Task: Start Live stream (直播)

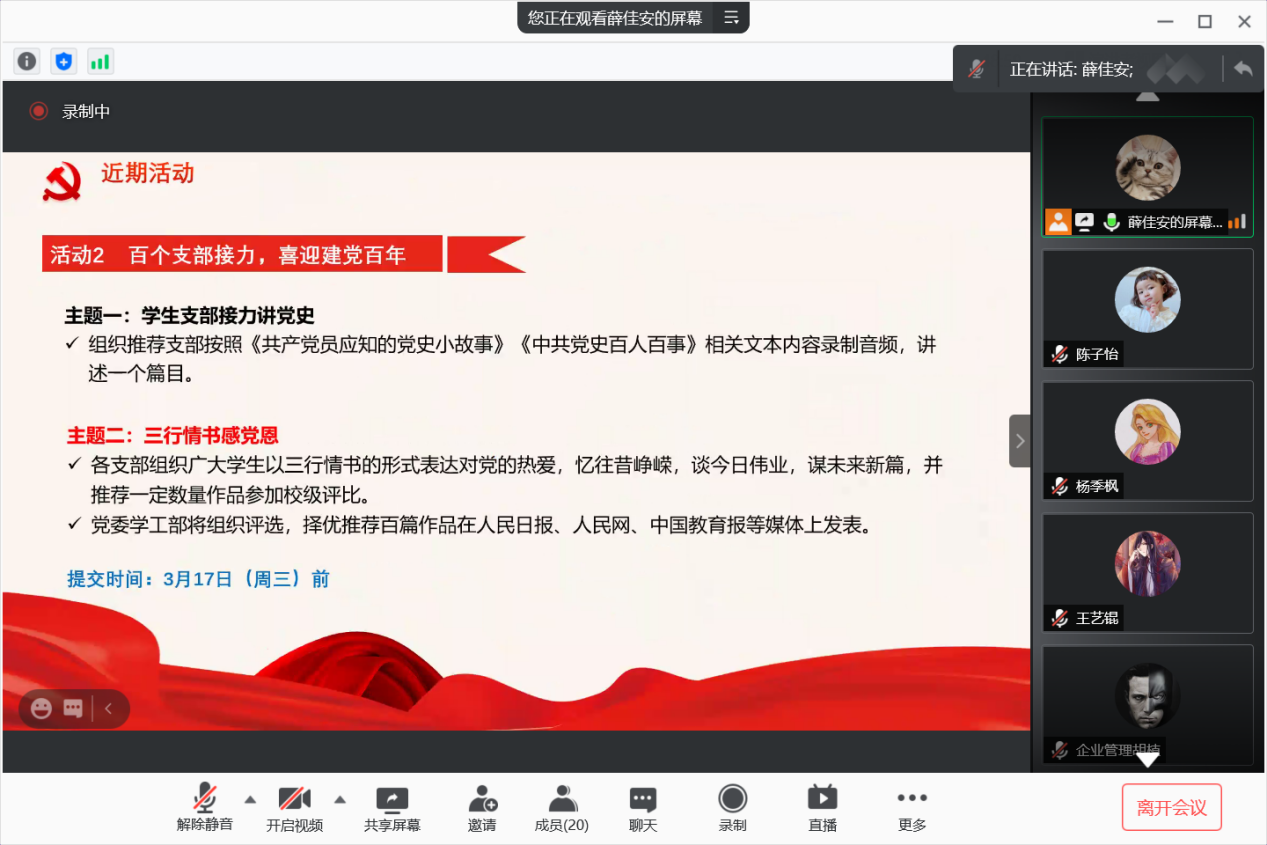Action: 822,808
